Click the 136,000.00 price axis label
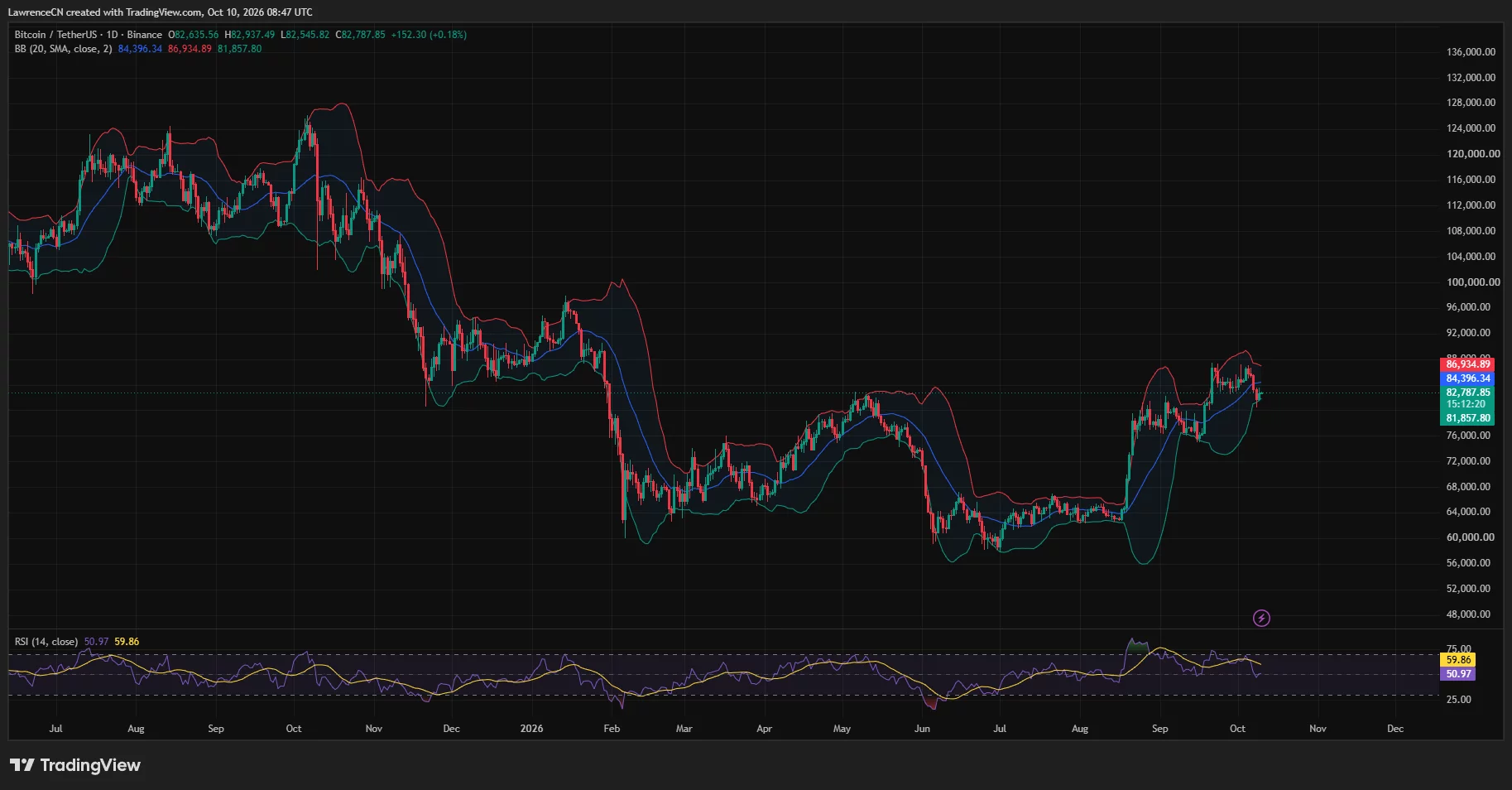This screenshot has width=1512, height=790. [x=1471, y=52]
